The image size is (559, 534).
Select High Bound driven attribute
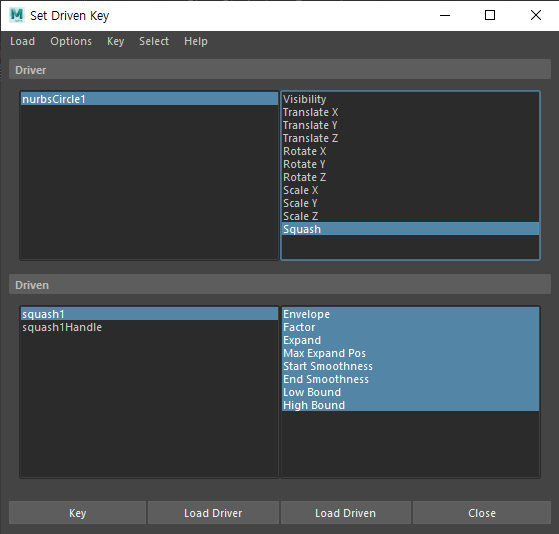[x=410, y=405]
